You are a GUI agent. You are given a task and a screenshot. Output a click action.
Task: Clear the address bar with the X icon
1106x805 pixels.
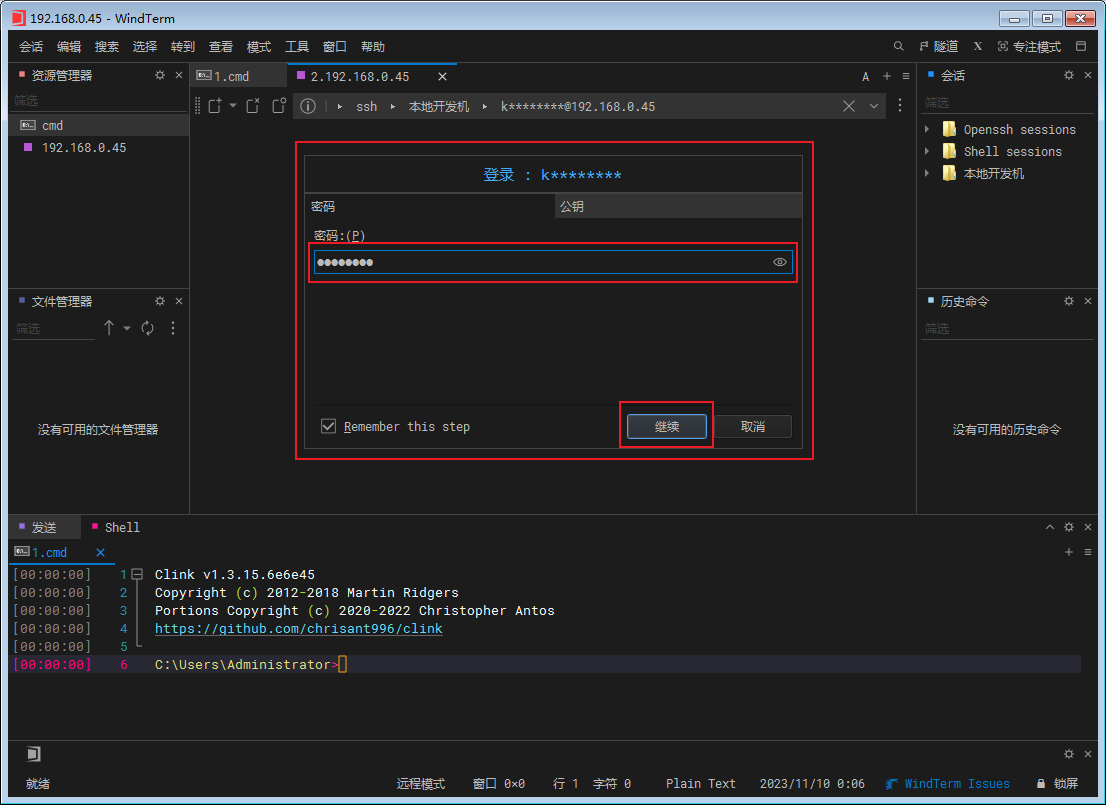849,106
